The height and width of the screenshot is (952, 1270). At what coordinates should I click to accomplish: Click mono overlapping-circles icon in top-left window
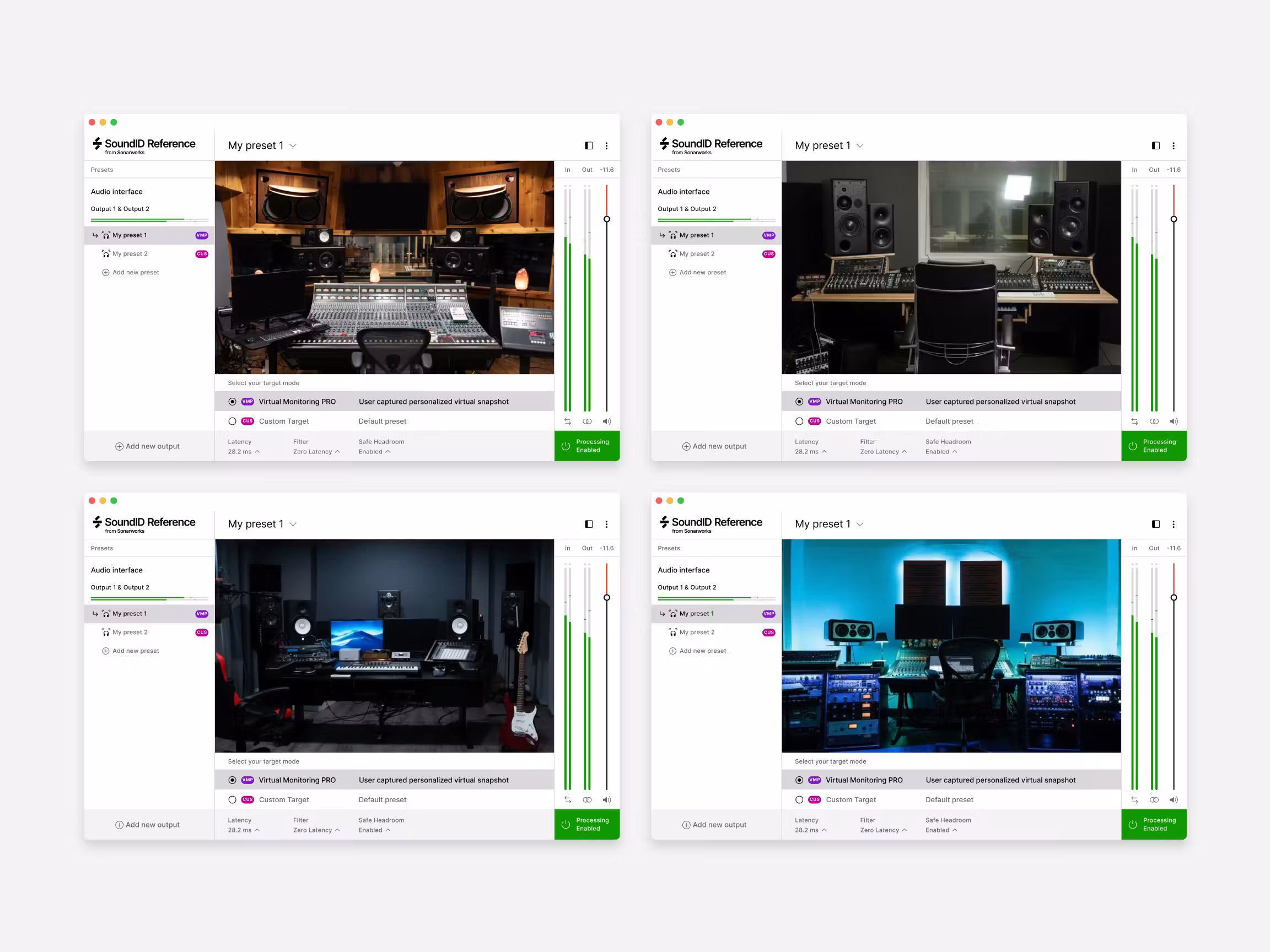point(587,421)
